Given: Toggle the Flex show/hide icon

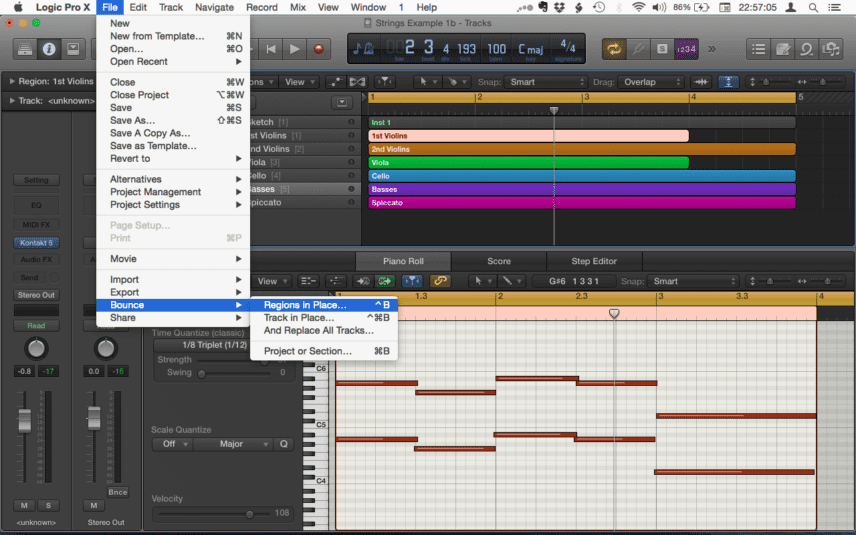Looking at the screenshot, I should [x=358, y=82].
